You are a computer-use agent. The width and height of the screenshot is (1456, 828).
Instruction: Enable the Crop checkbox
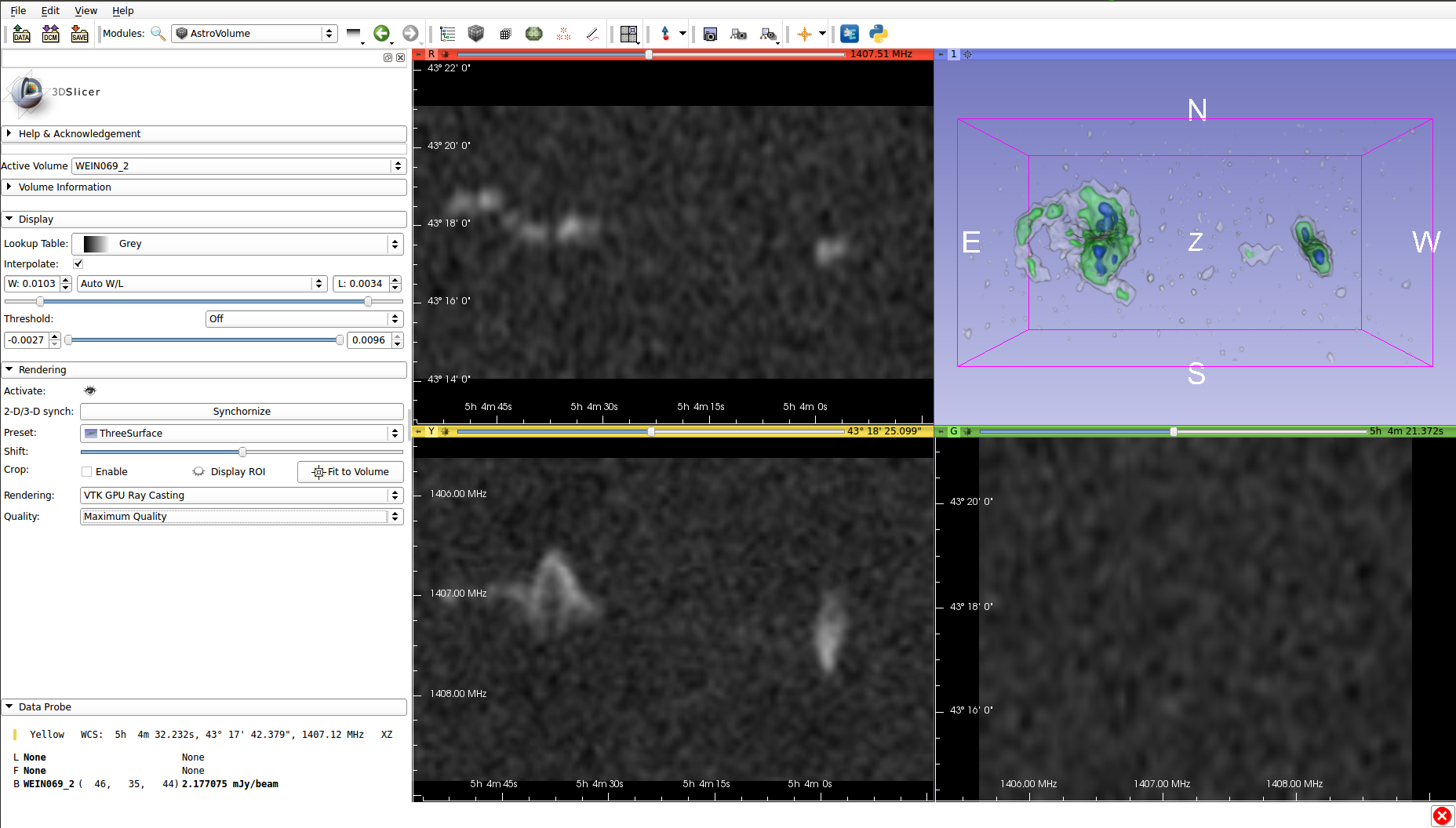pos(86,471)
